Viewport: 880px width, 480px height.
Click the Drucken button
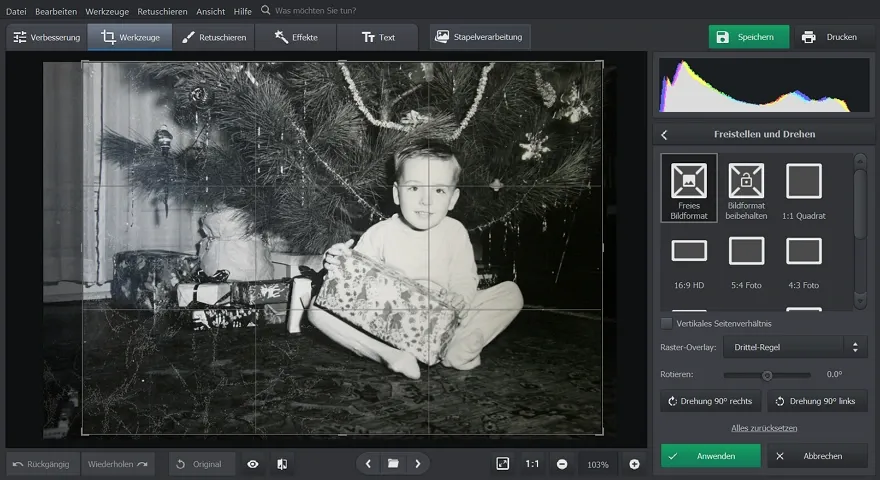831,37
